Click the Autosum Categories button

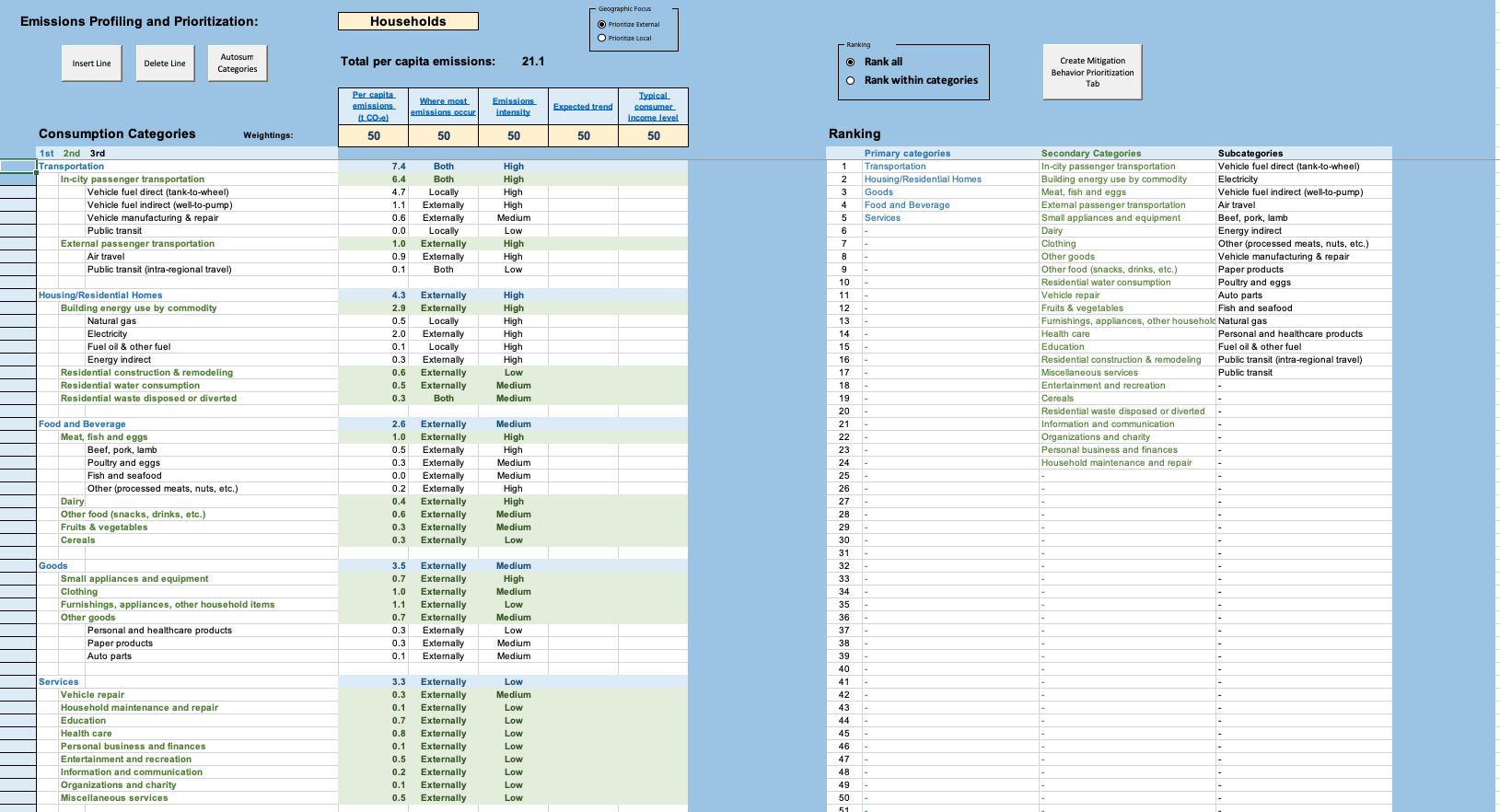click(x=238, y=64)
